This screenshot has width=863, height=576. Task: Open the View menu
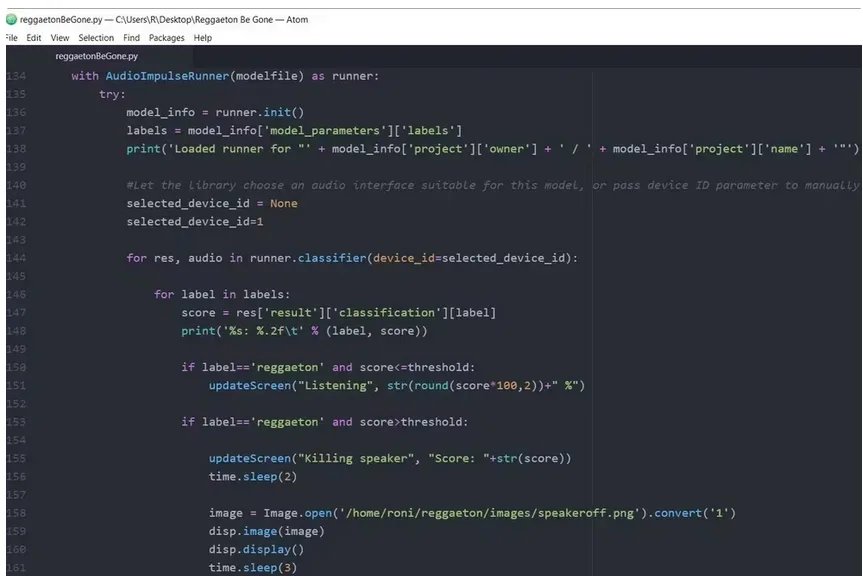tap(60, 38)
